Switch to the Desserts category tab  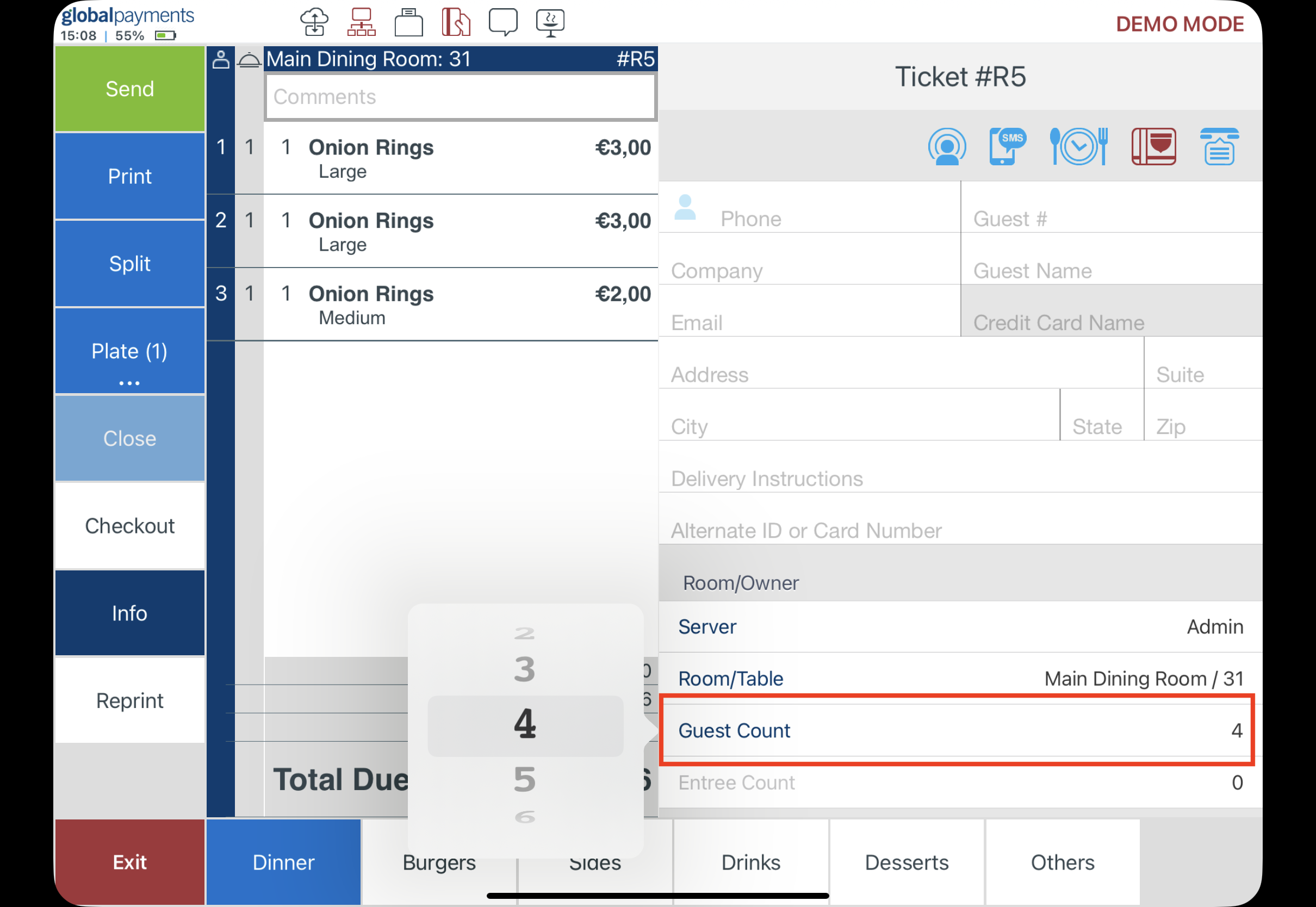click(907, 862)
